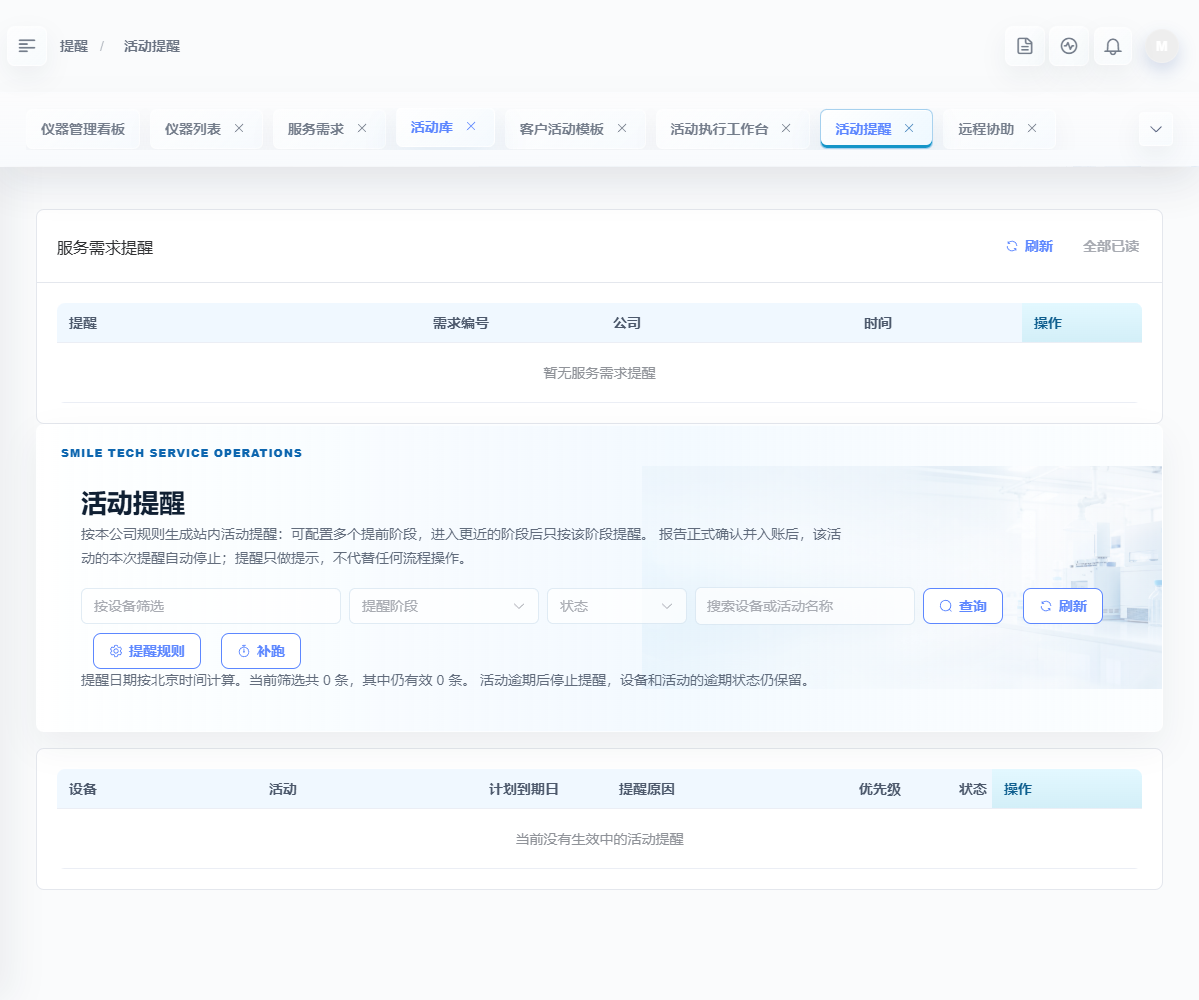Image resolution: width=1199 pixels, height=1000 pixels.
Task: Click the 需求编号 column header
Action: tap(460, 323)
